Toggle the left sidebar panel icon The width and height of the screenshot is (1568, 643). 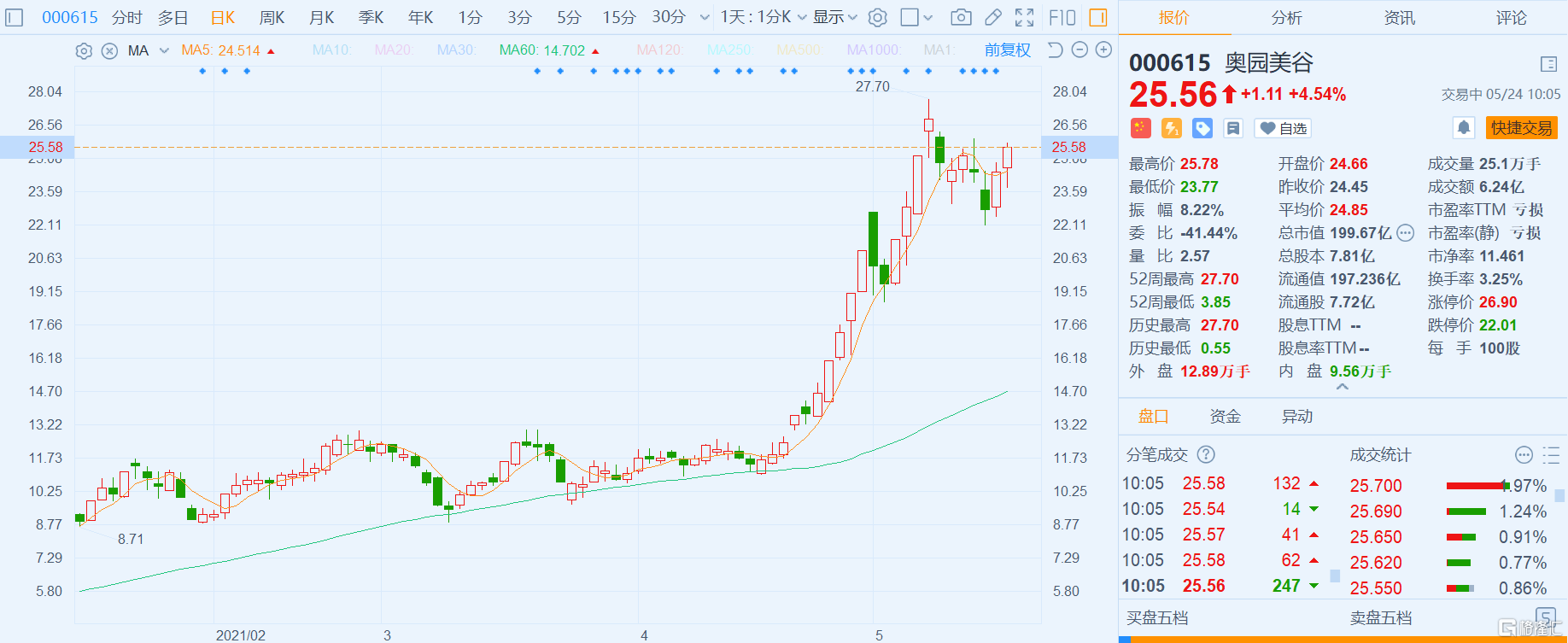tap(14, 17)
